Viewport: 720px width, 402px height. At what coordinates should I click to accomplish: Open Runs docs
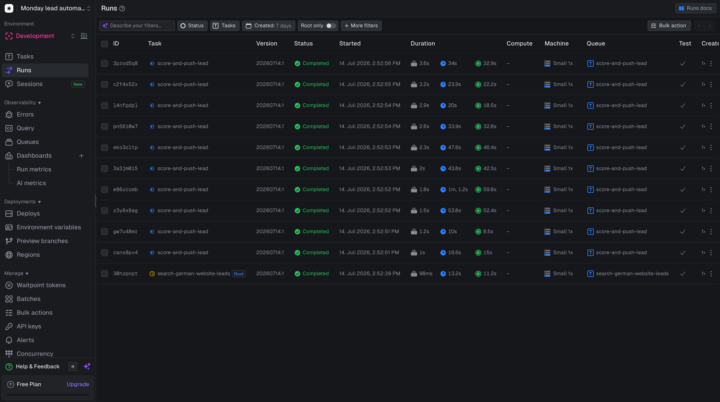(x=695, y=8)
